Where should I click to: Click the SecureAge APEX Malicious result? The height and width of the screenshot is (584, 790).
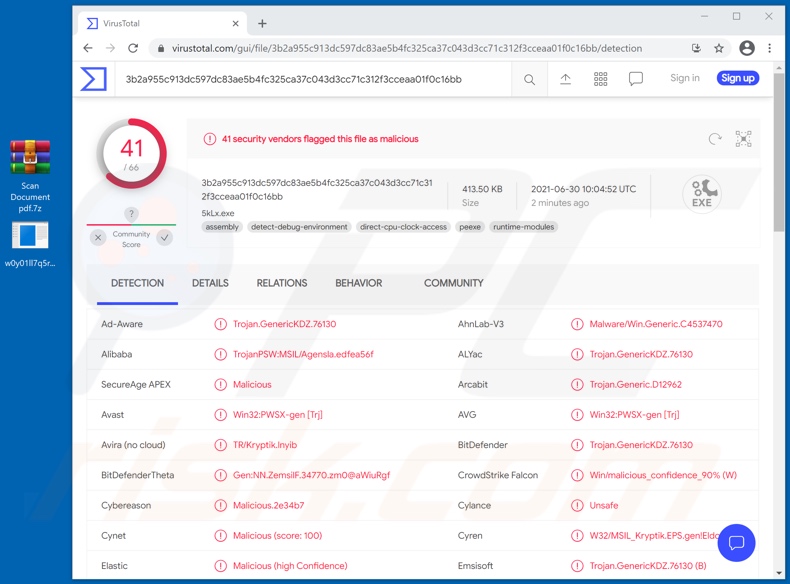pyautogui.click(x=252, y=384)
